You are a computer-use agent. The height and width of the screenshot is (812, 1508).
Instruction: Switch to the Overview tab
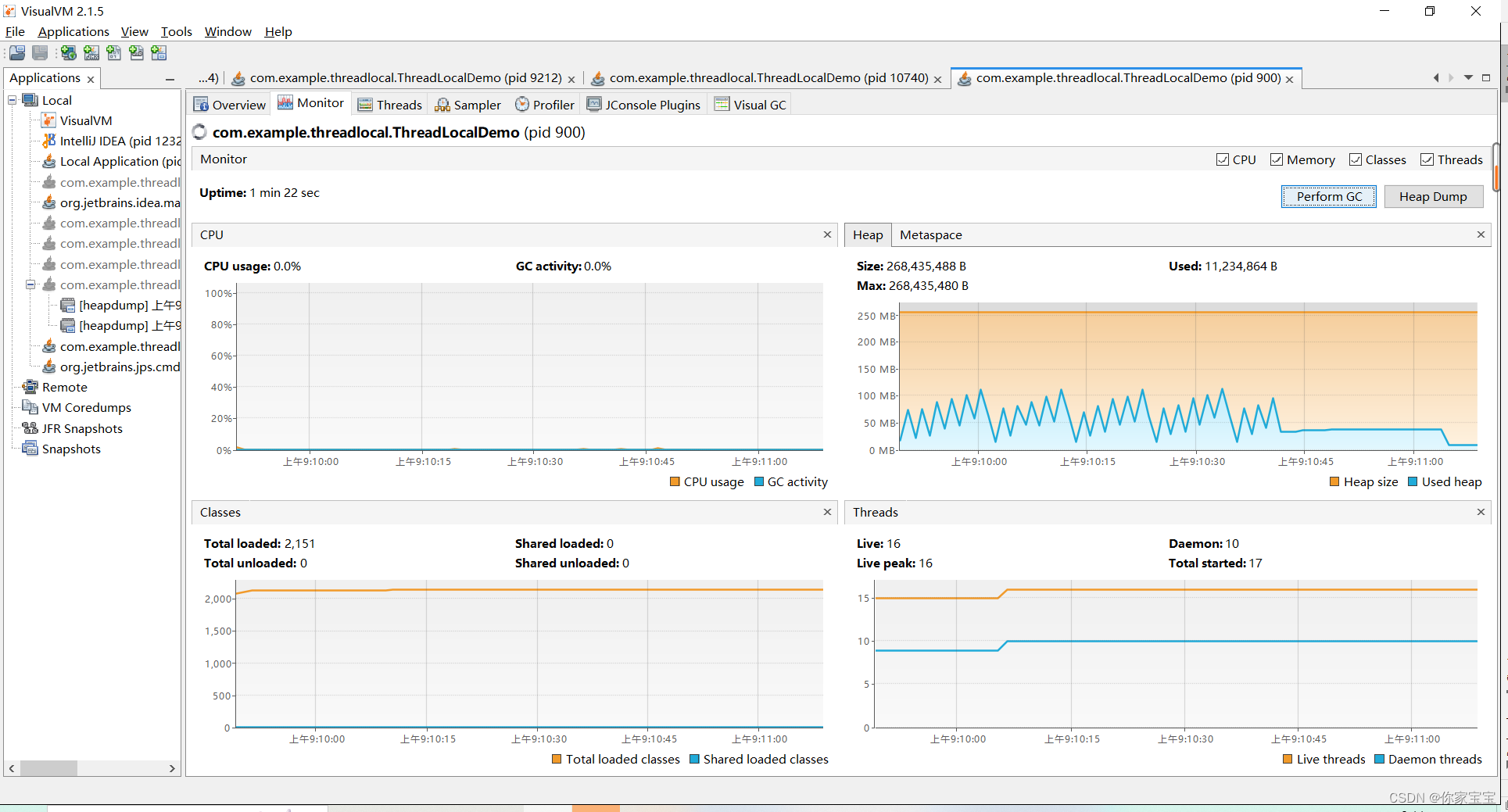point(229,105)
